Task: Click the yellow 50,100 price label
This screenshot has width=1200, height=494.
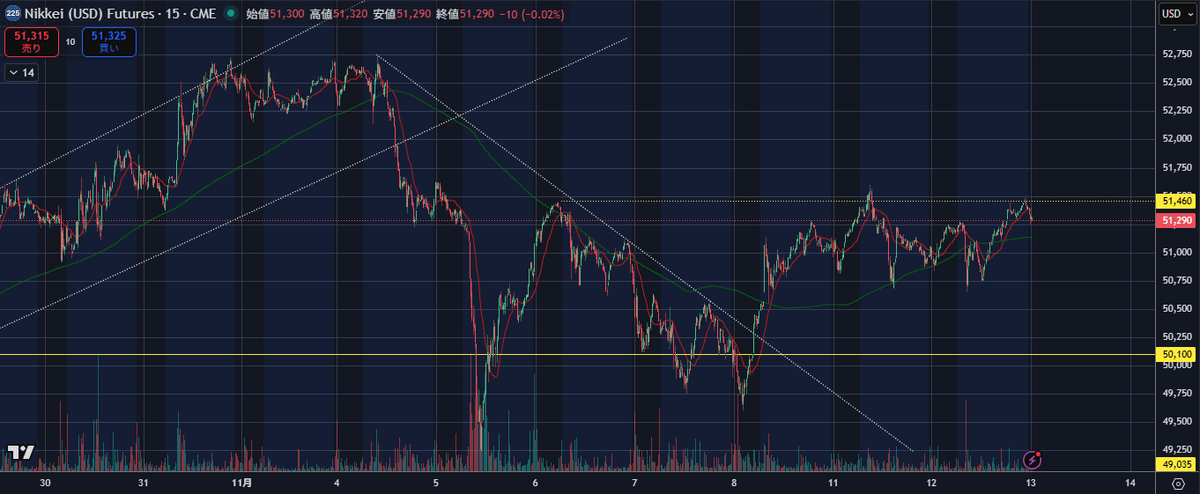Action: (1175, 354)
